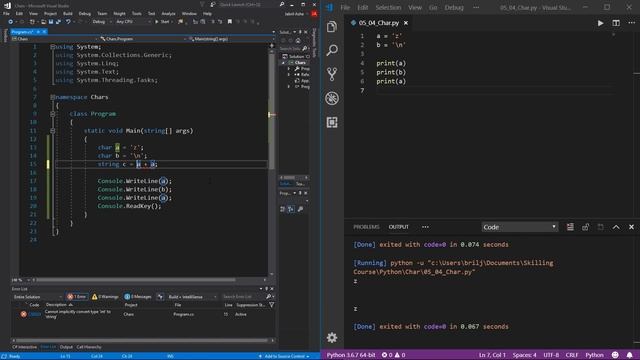
Task: Split the VS Code editor
Action: [616, 23]
